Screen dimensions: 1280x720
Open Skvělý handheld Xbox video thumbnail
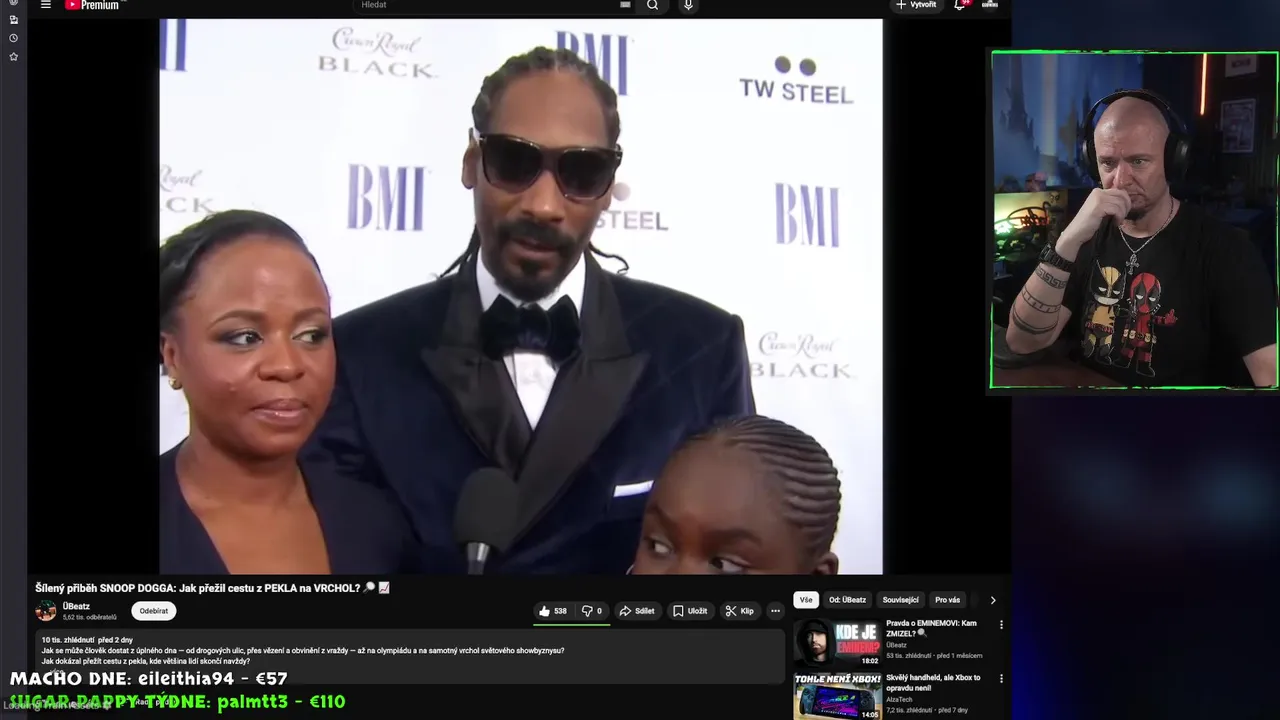(838, 696)
